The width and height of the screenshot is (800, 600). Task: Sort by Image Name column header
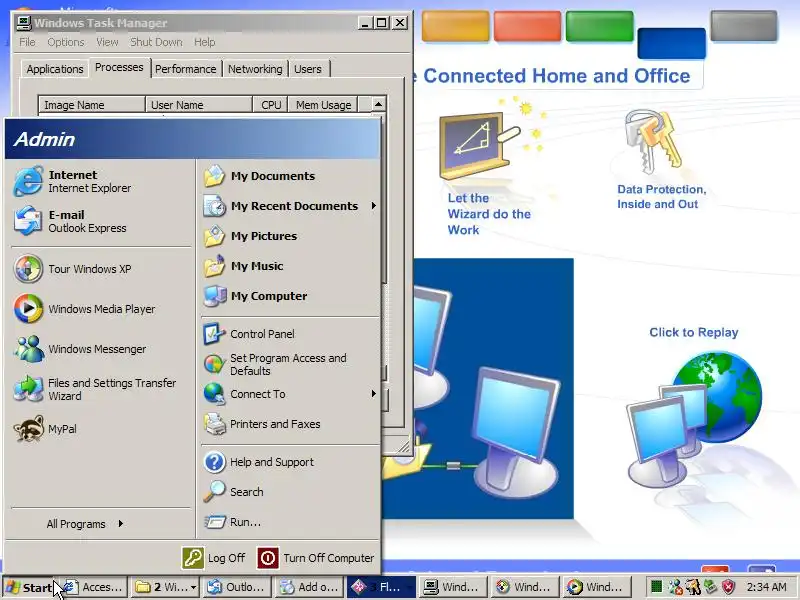[92, 105]
